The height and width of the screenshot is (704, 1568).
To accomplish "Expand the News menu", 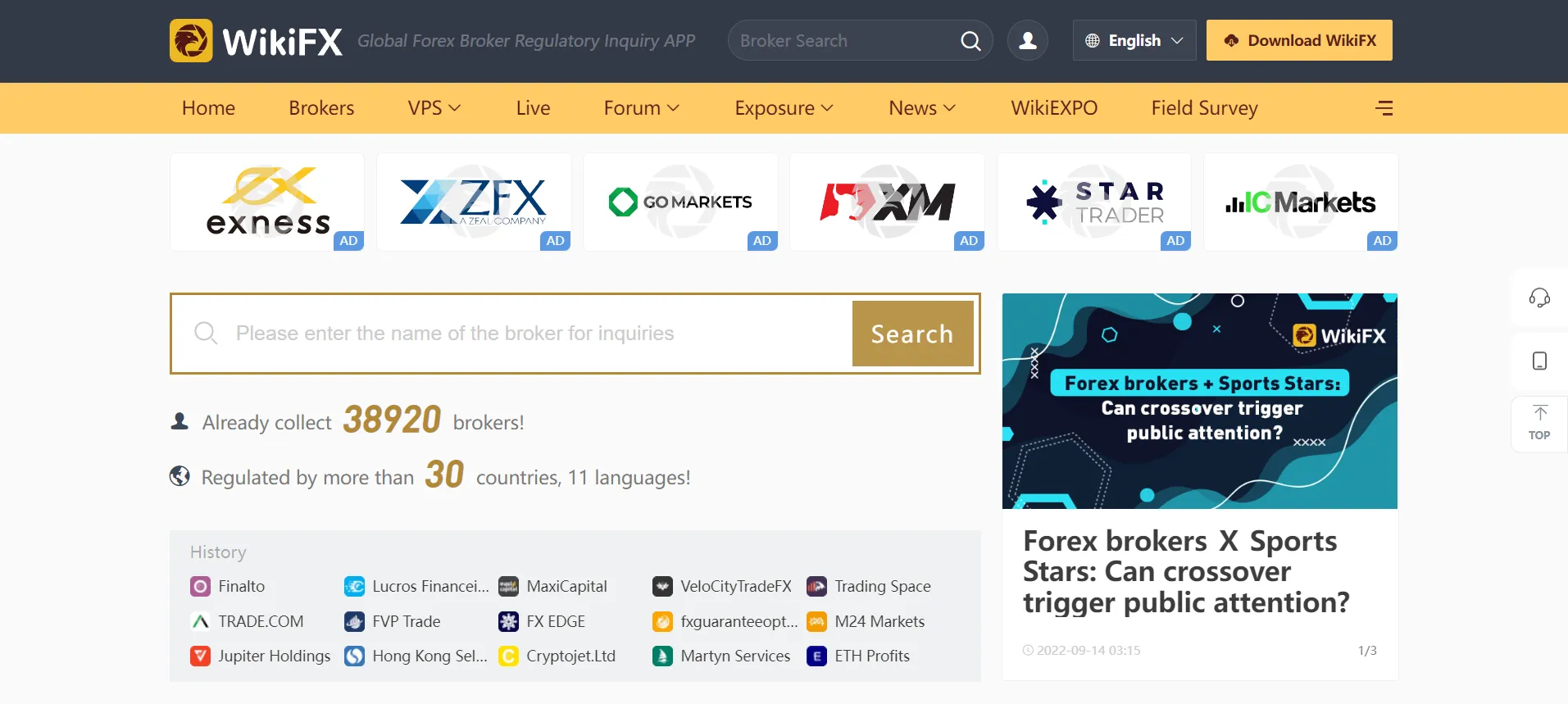I will pos(922,108).
